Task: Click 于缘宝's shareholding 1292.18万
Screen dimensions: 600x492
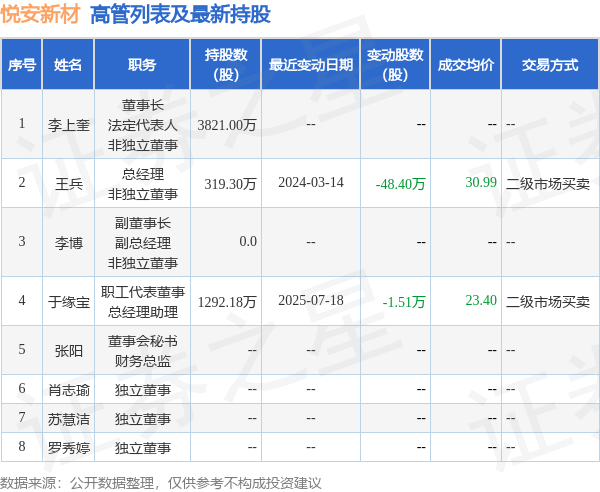Action: (x=227, y=302)
